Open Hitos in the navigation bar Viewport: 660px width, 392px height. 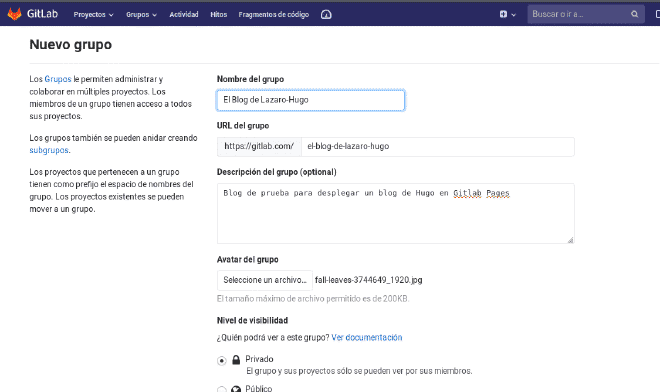[218, 14]
